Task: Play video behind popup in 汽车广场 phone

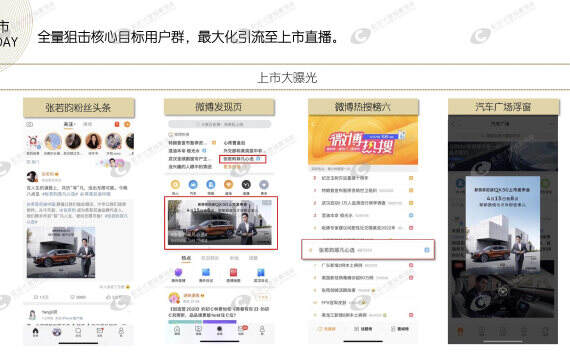Action: (503, 291)
